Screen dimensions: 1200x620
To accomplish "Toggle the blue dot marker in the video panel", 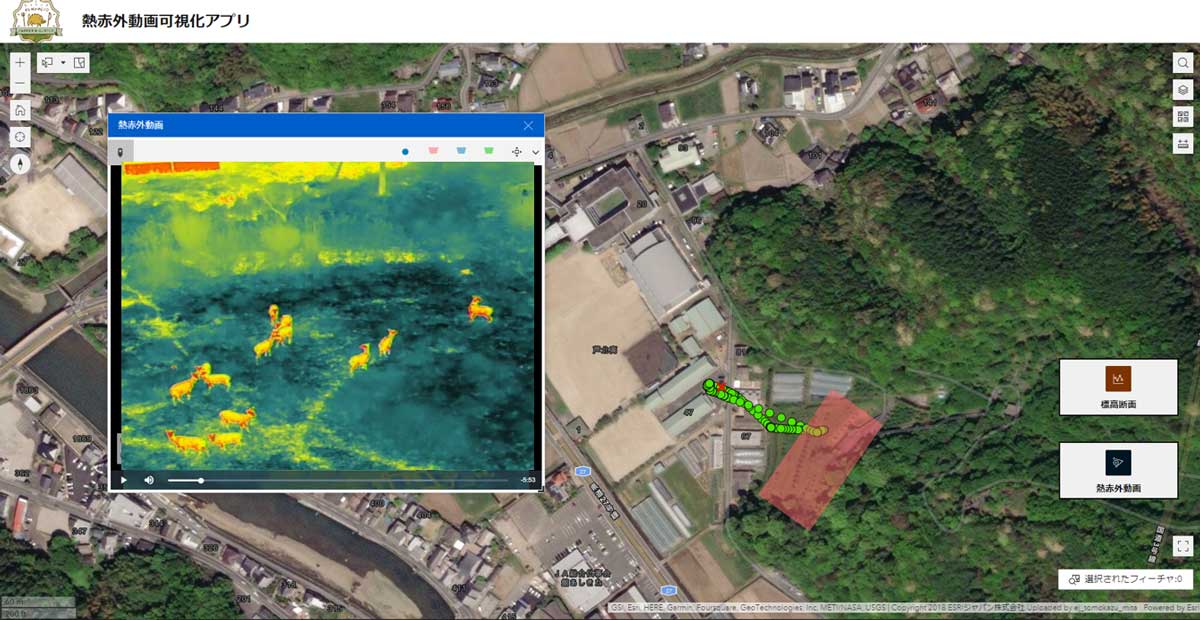I will pyautogui.click(x=405, y=152).
